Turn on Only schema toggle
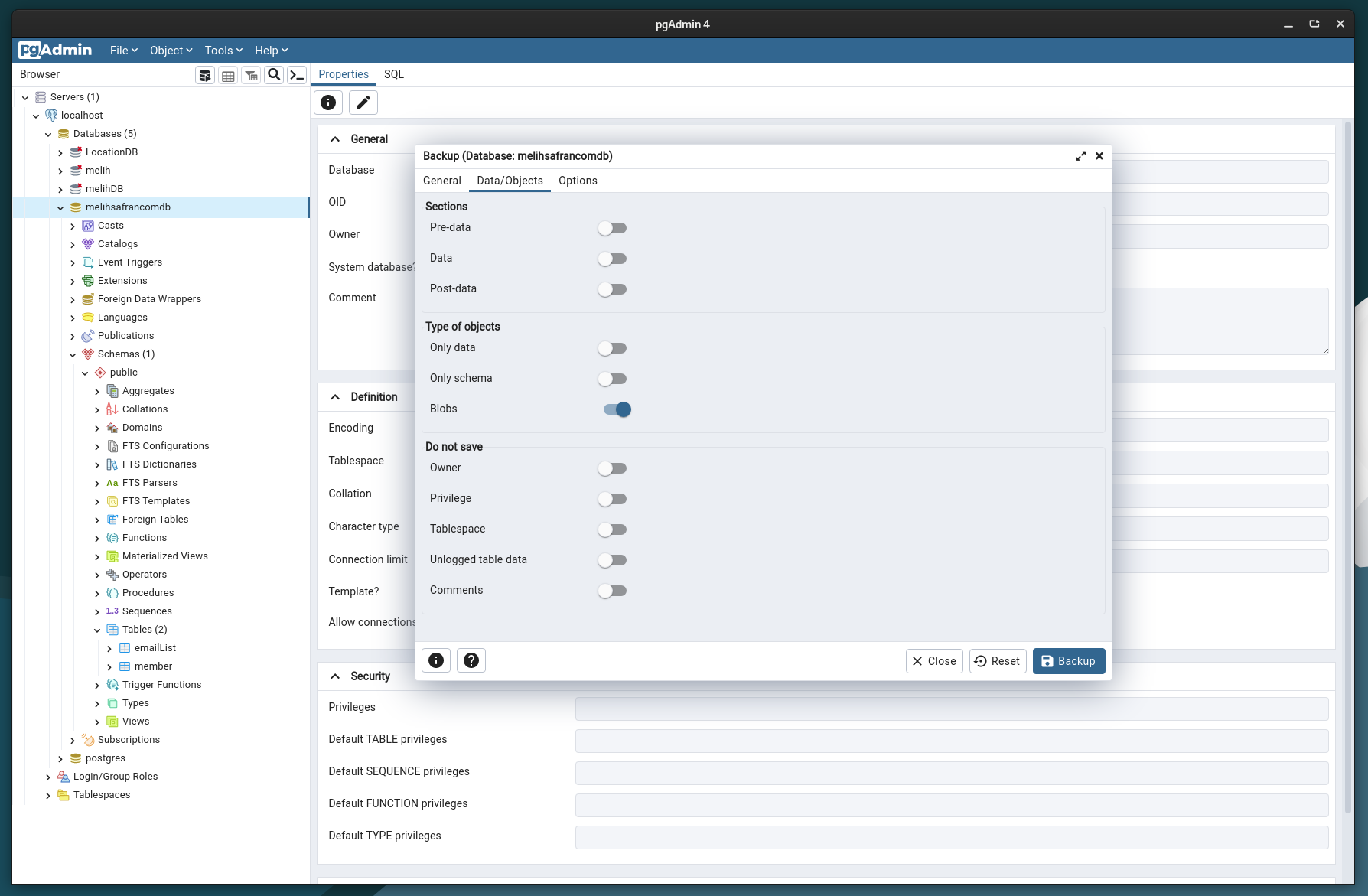 tap(612, 379)
